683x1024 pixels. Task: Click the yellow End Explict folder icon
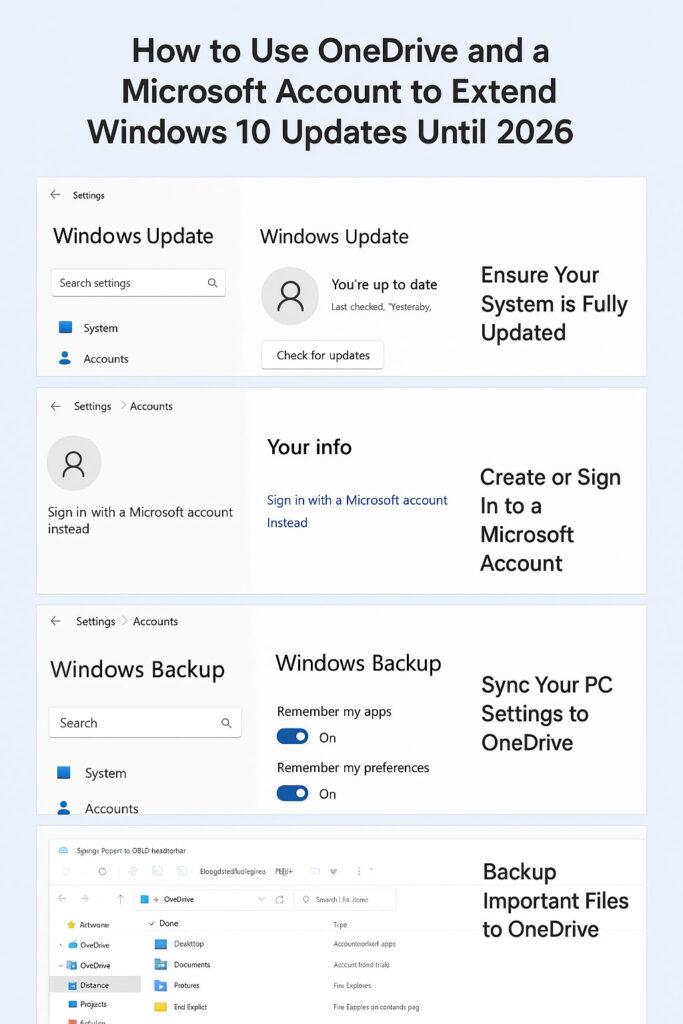[160, 1006]
